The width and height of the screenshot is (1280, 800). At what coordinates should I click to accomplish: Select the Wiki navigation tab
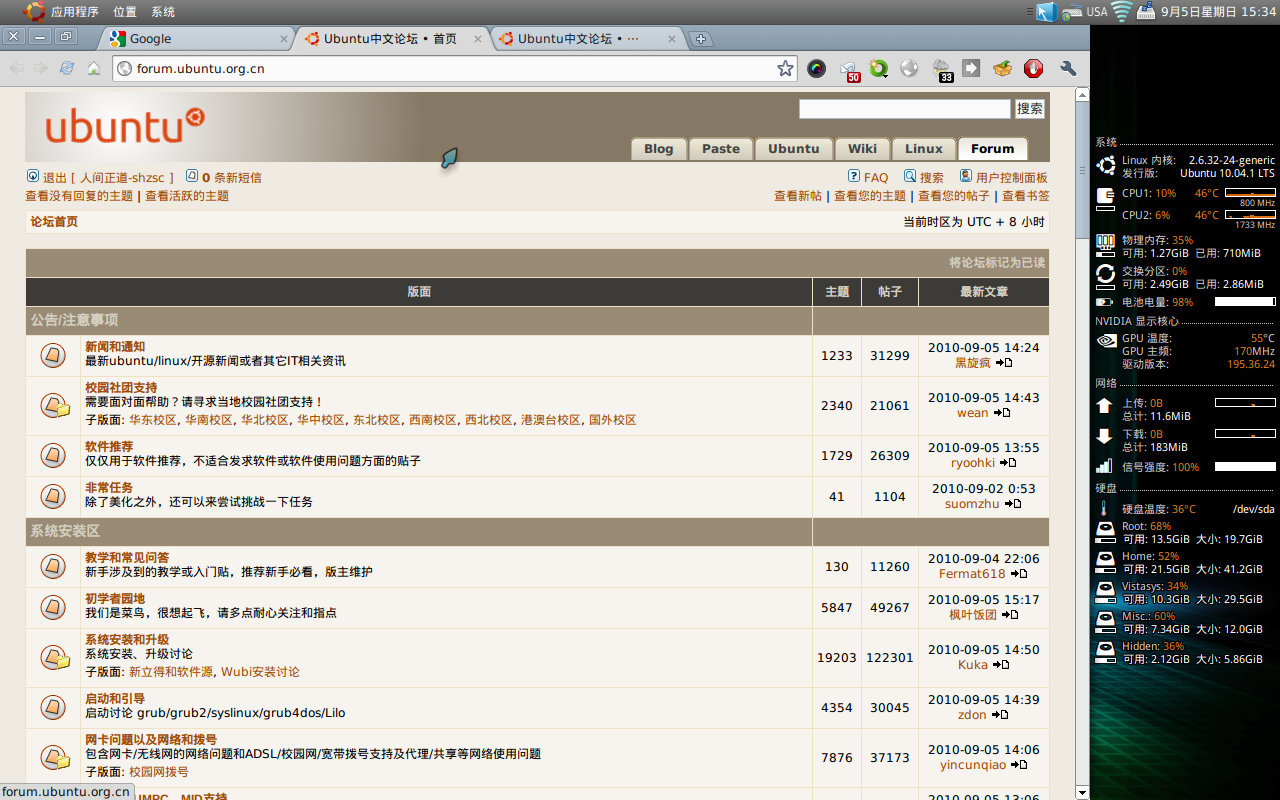[x=862, y=149]
